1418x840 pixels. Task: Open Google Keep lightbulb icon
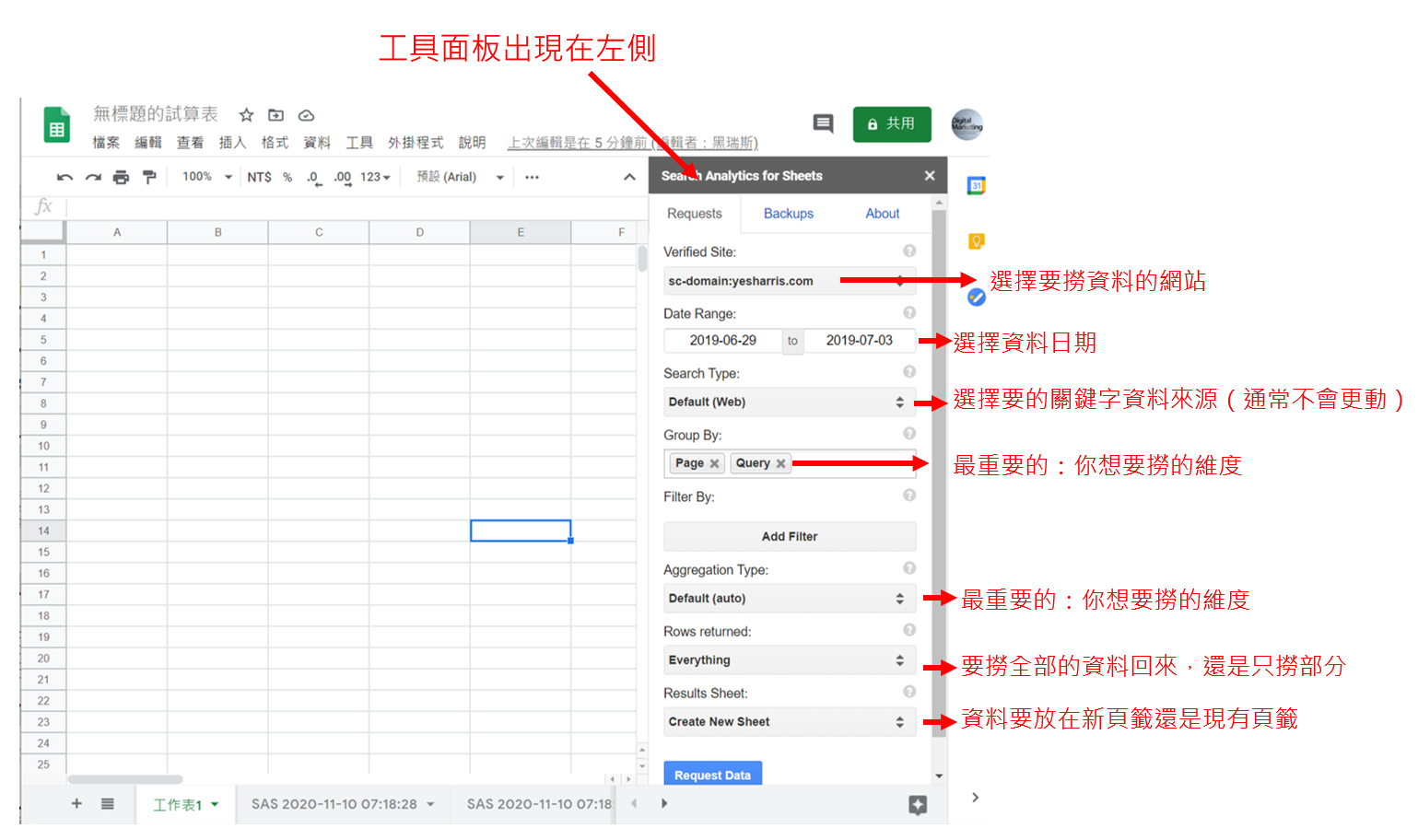click(x=976, y=241)
